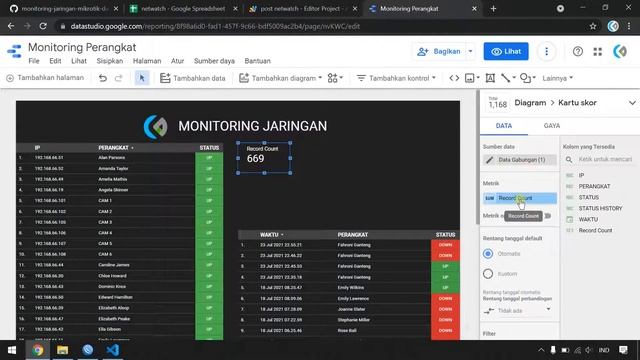Open File Explorer from the taskbar

click(x=62, y=350)
